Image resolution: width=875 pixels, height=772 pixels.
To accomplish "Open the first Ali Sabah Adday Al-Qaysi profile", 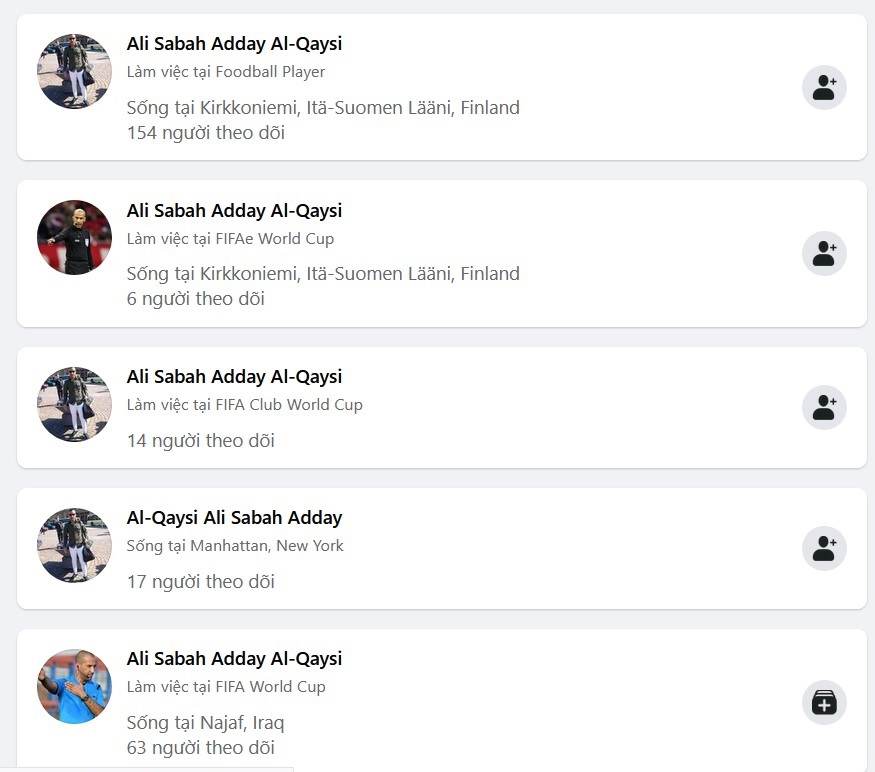I will click(x=234, y=43).
